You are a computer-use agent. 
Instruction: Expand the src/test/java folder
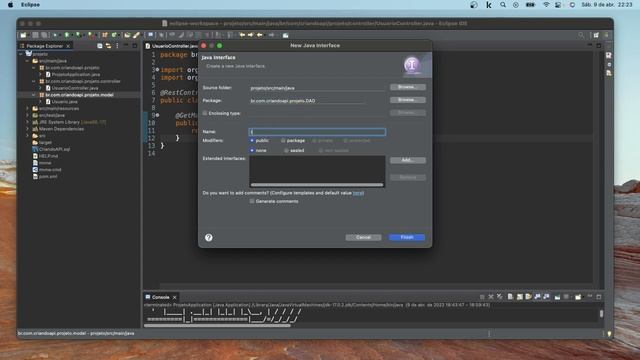point(27,116)
